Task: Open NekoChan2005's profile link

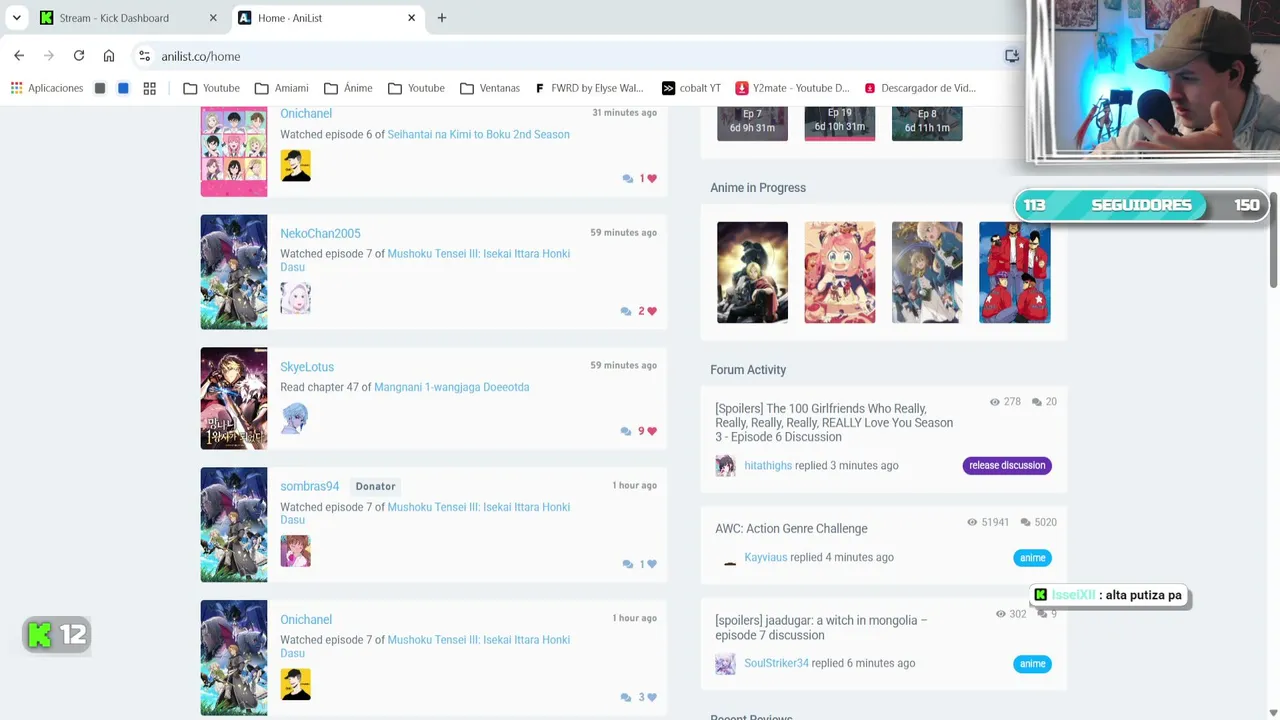Action: [320, 233]
